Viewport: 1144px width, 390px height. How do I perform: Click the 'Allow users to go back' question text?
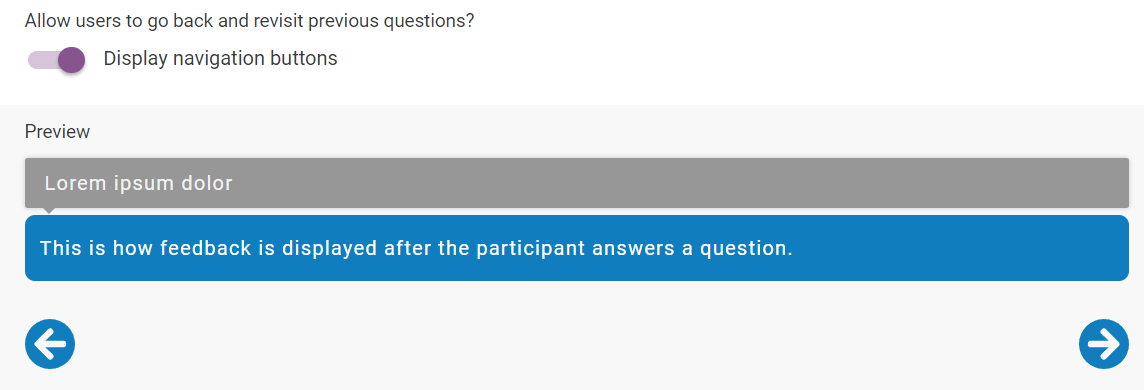pyautogui.click(x=250, y=20)
